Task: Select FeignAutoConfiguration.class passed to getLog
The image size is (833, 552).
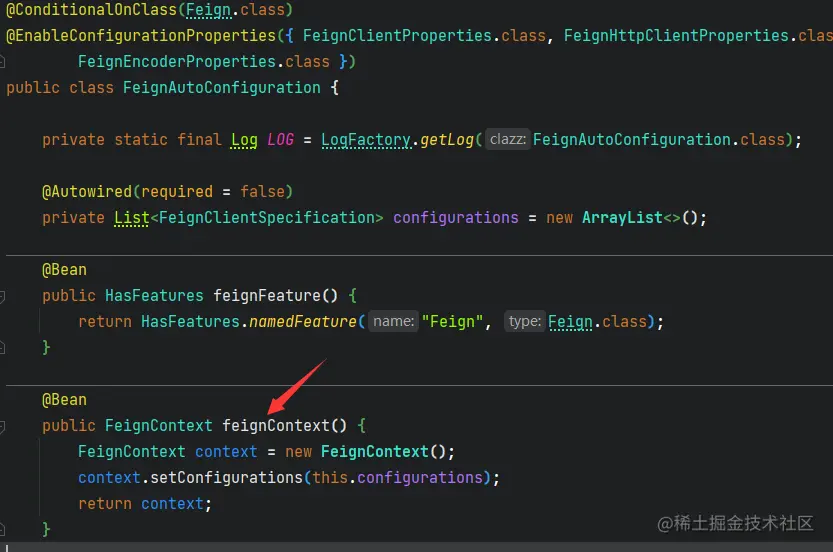Action: tap(659, 140)
